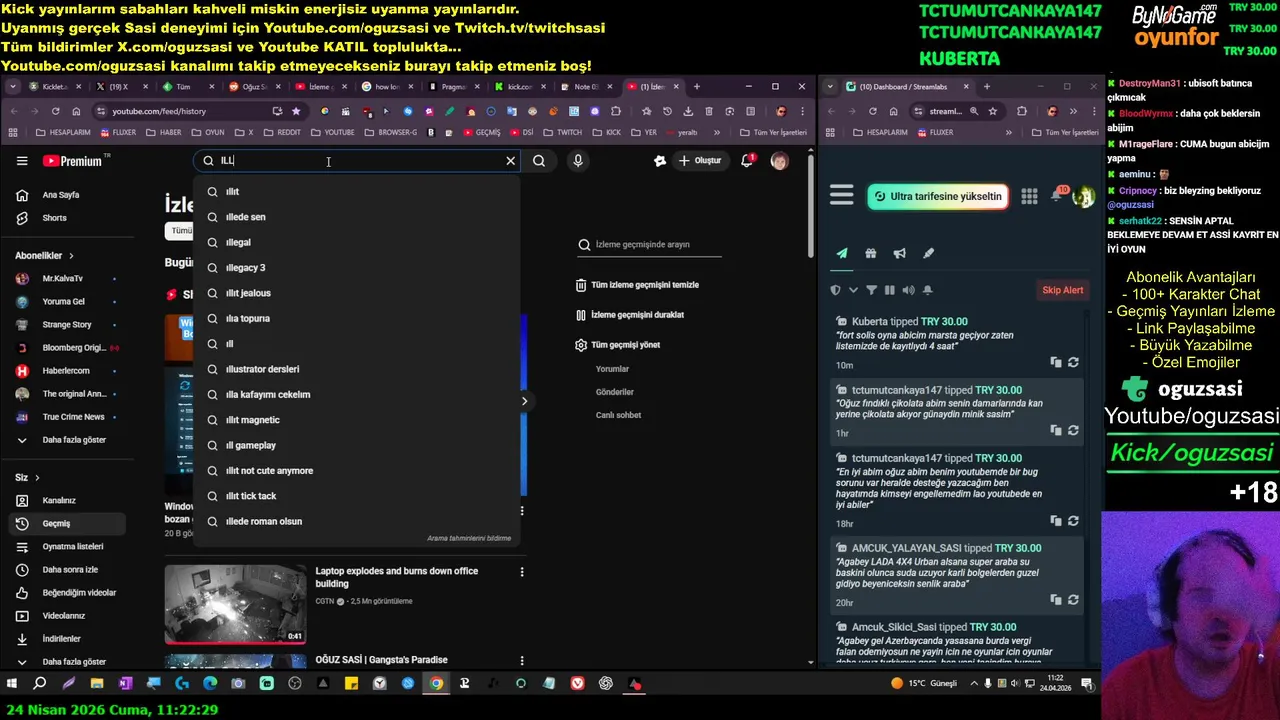Select suggestion "illede sen"
This screenshot has height=720, width=1280.
(x=357, y=217)
